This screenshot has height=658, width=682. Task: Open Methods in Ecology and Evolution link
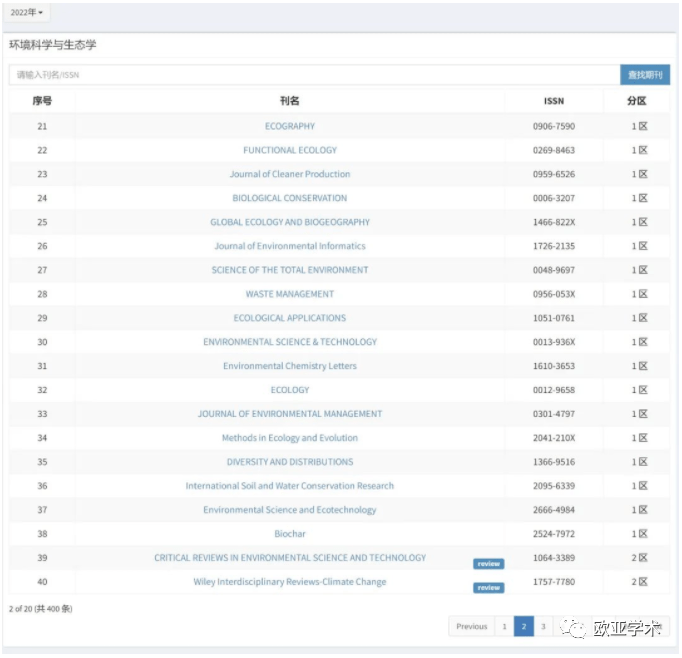pos(290,438)
